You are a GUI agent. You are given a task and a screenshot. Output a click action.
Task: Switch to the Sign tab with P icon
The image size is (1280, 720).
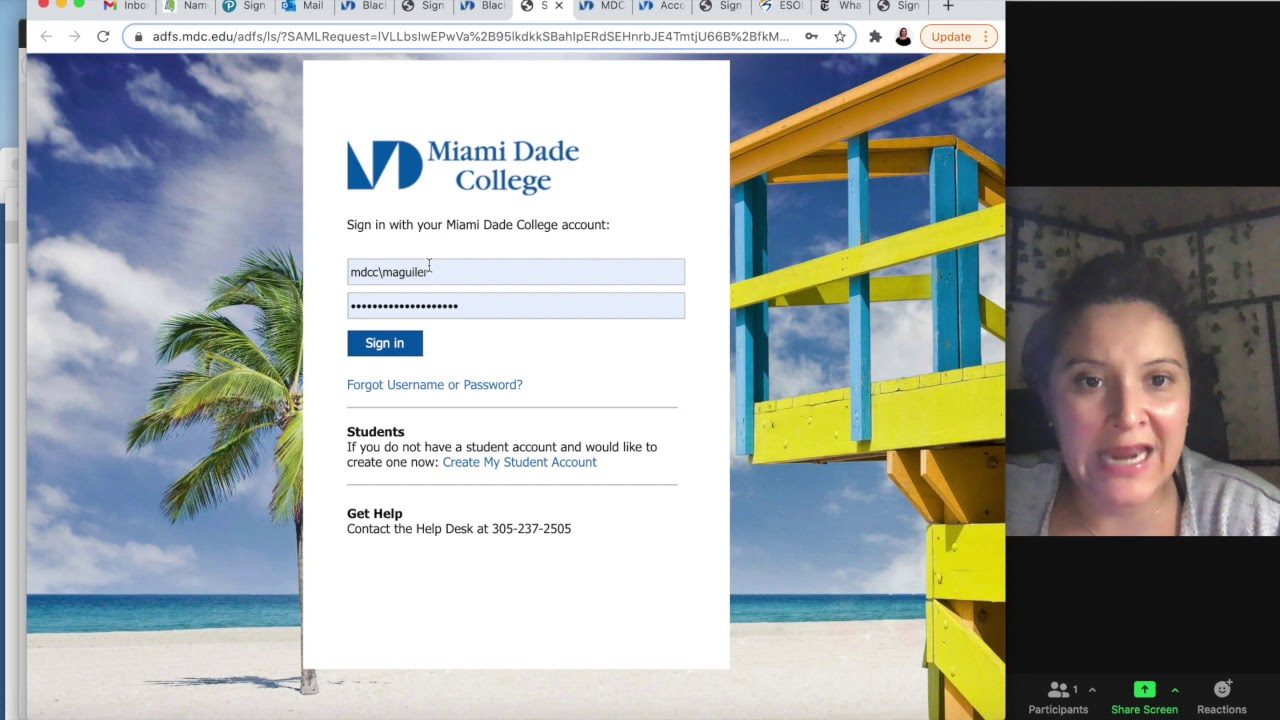click(x=245, y=6)
